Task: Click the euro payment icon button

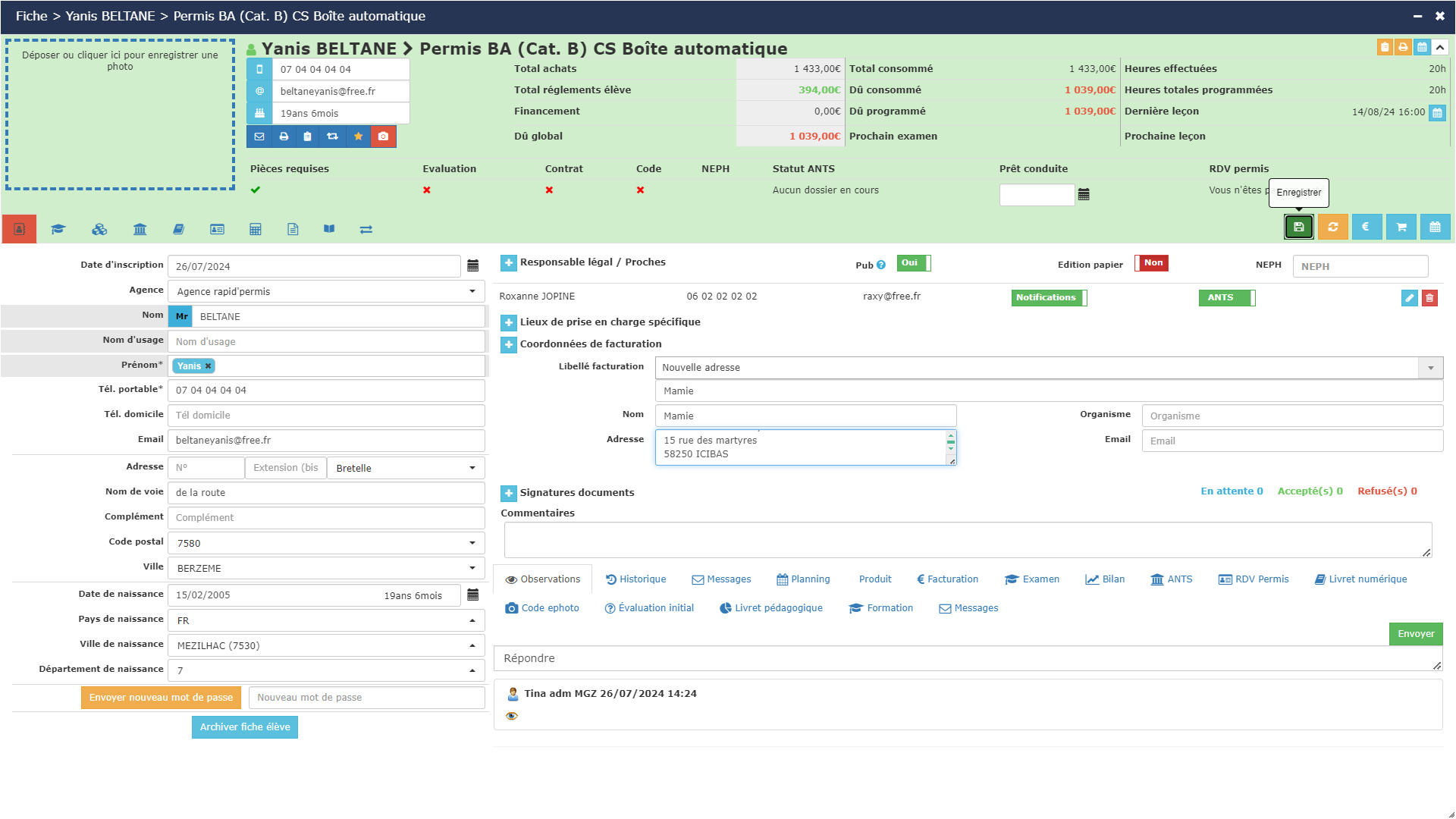Action: (1367, 227)
